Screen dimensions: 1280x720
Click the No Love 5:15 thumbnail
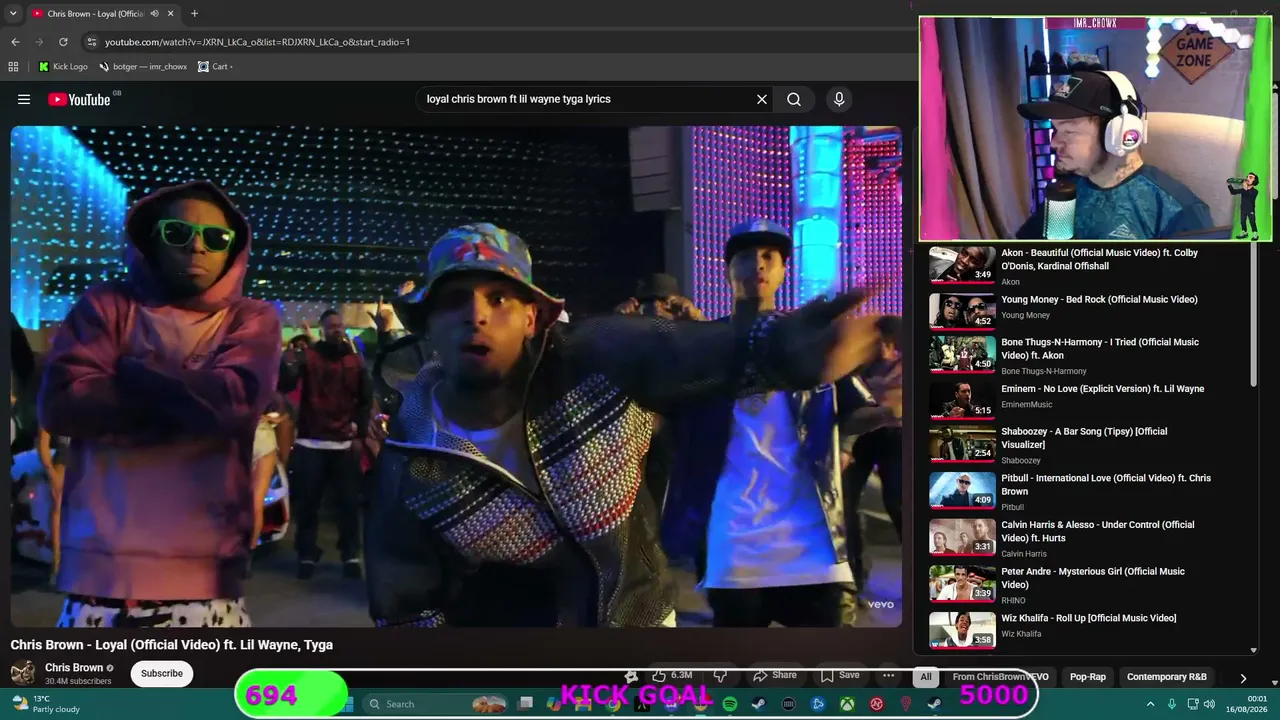[962, 401]
